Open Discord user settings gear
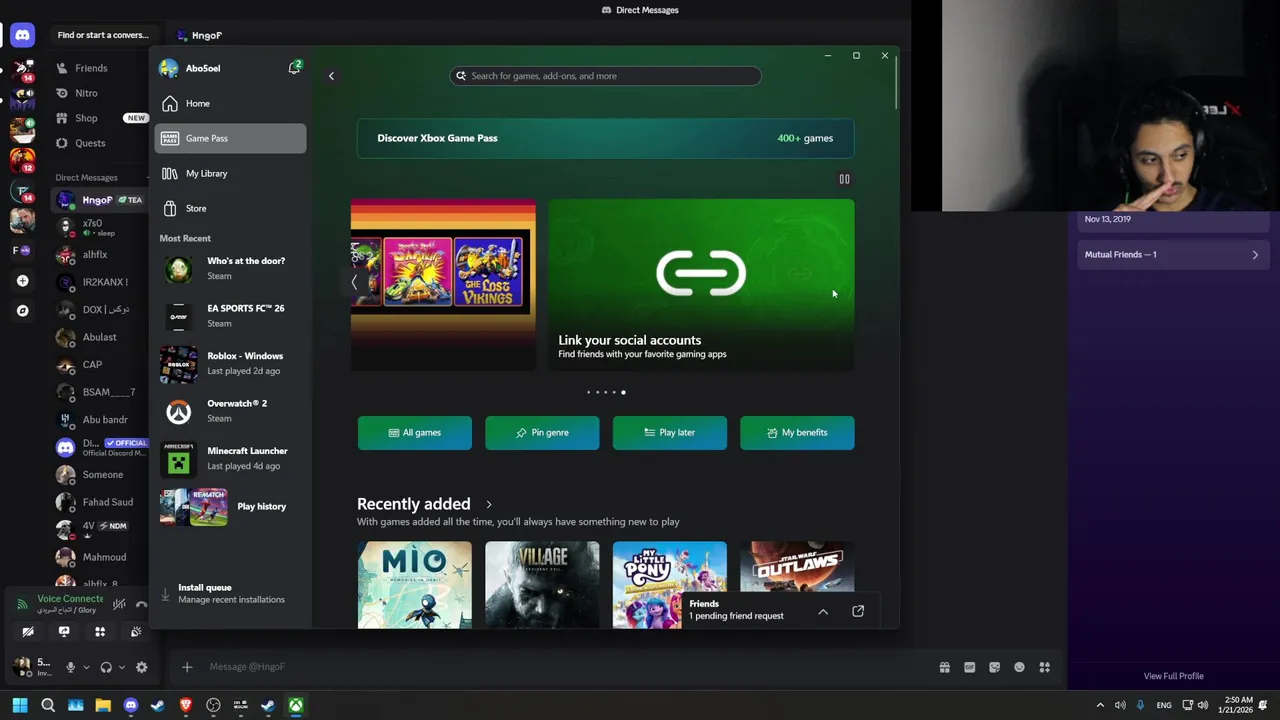The height and width of the screenshot is (720, 1280). pyautogui.click(x=141, y=667)
